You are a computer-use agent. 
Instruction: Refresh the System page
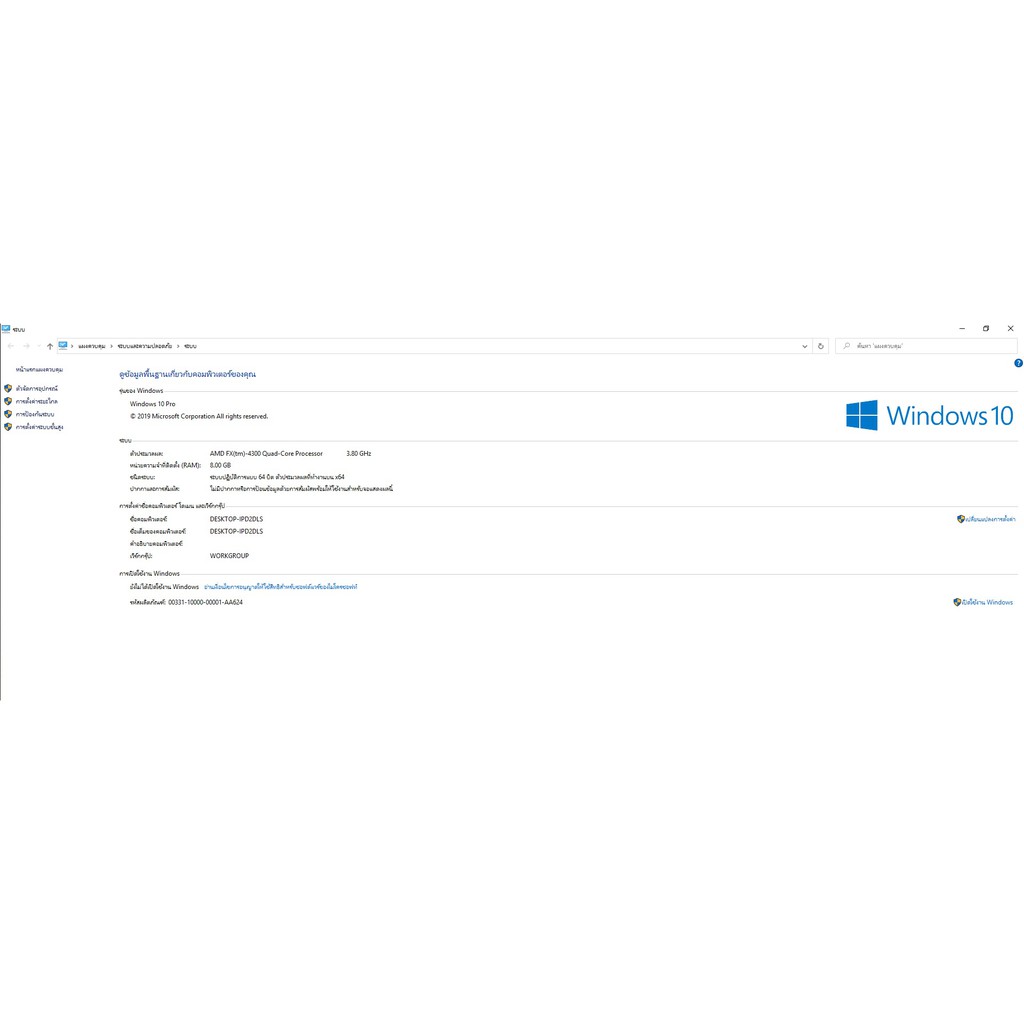click(821, 346)
